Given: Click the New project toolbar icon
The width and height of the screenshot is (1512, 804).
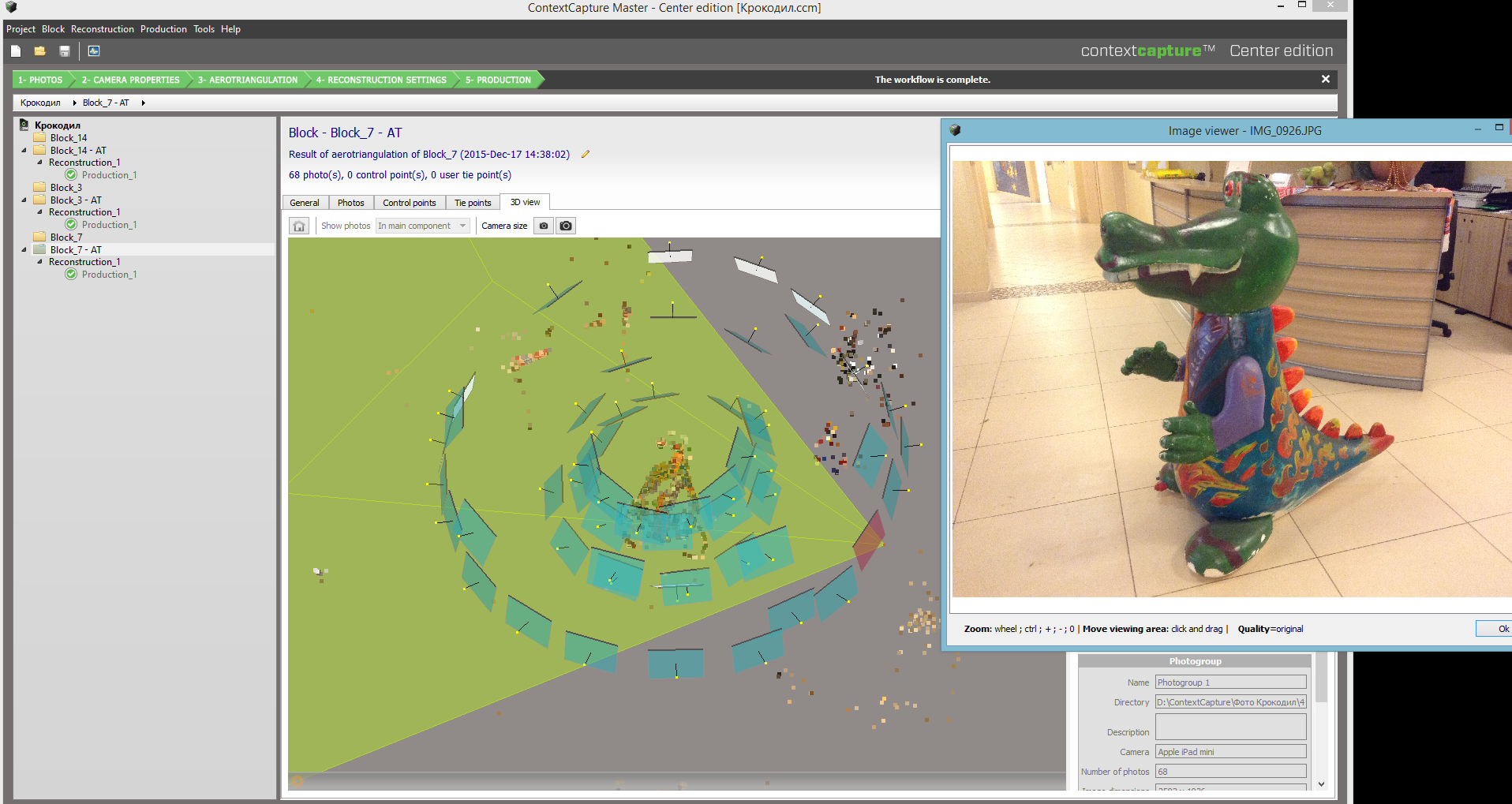Looking at the screenshot, I should point(16,51).
